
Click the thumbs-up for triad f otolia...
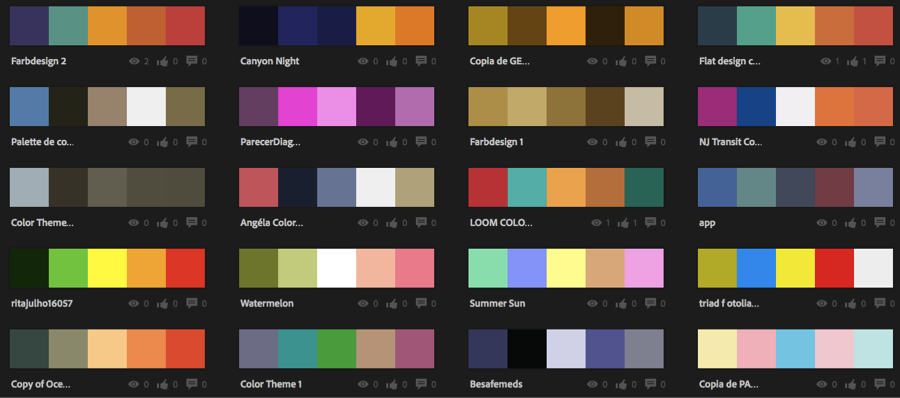[851, 303]
